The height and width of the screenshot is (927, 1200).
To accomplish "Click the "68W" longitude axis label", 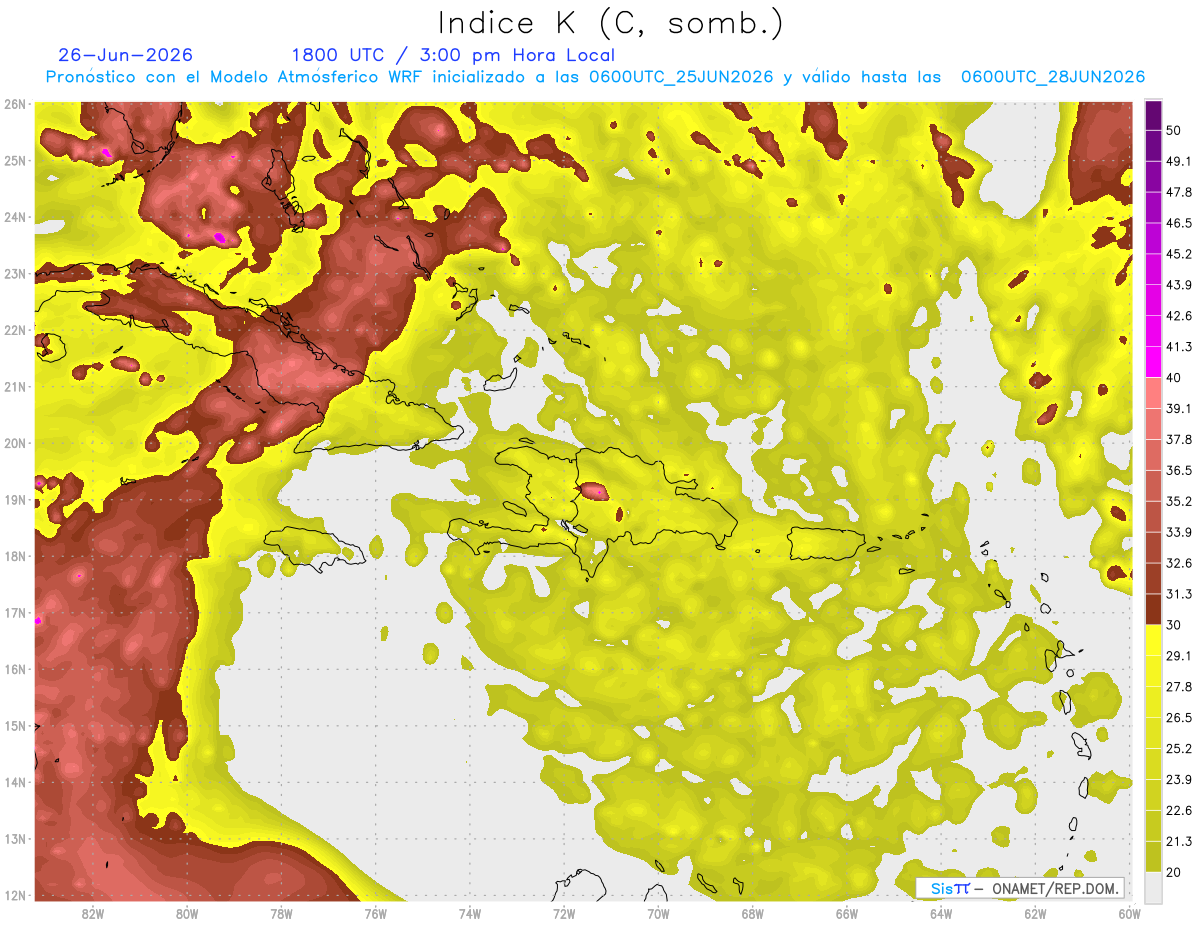I will click(752, 913).
